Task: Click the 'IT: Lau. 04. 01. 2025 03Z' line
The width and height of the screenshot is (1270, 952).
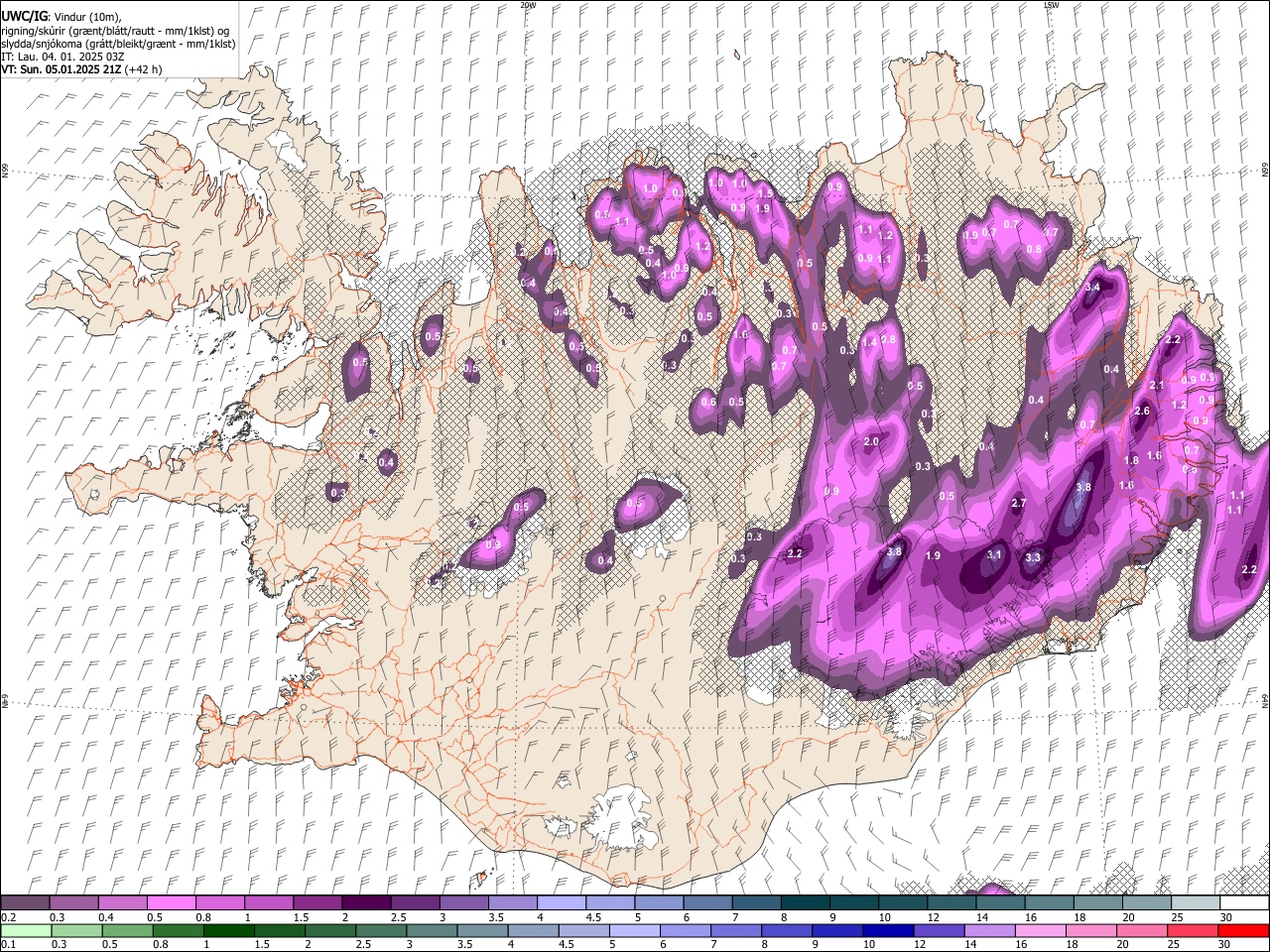Action: pyautogui.click(x=63, y=57)
